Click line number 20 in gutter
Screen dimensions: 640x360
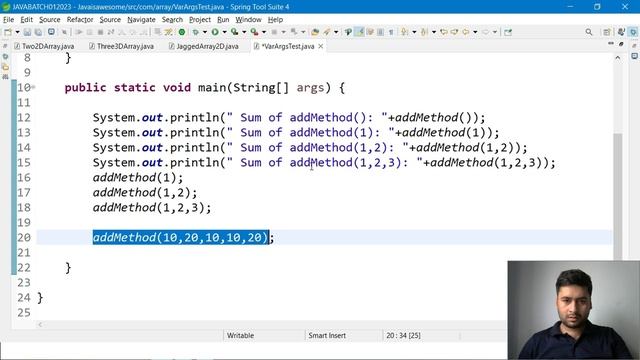24,238
